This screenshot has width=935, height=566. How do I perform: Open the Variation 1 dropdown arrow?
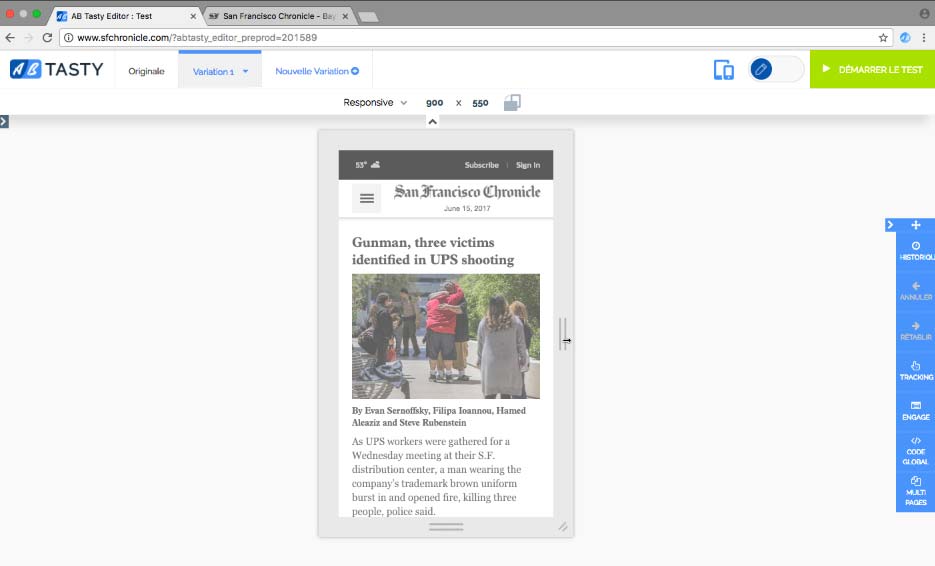tap(245, 71)
